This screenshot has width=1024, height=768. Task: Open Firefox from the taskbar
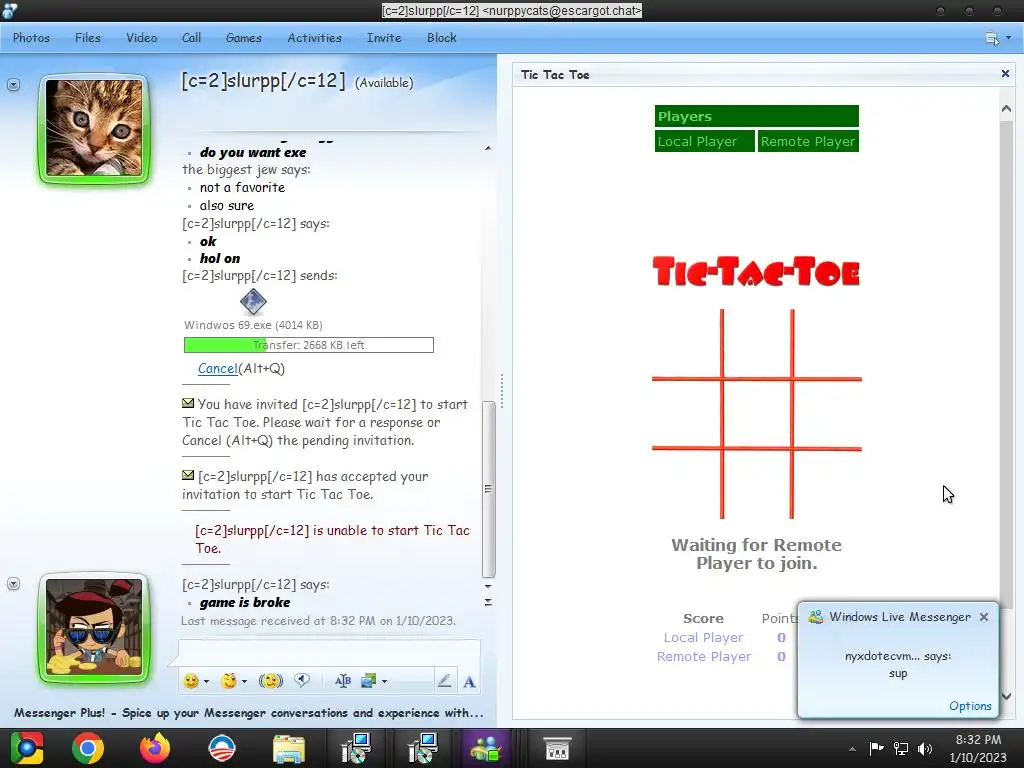pos(155,748)
